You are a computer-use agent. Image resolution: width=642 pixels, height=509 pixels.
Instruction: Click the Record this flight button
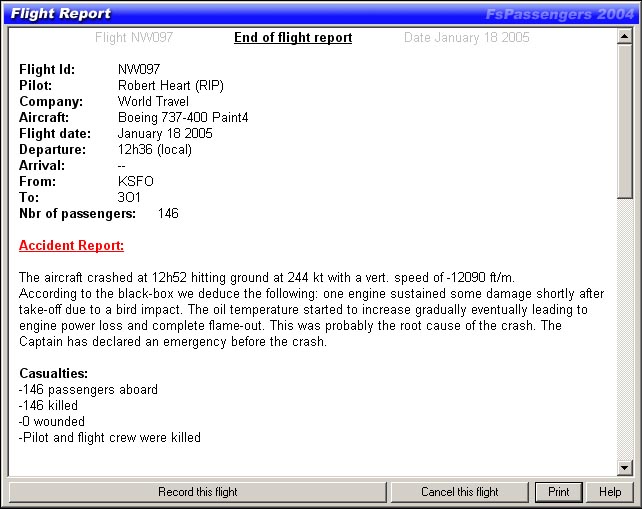(197, 492)
